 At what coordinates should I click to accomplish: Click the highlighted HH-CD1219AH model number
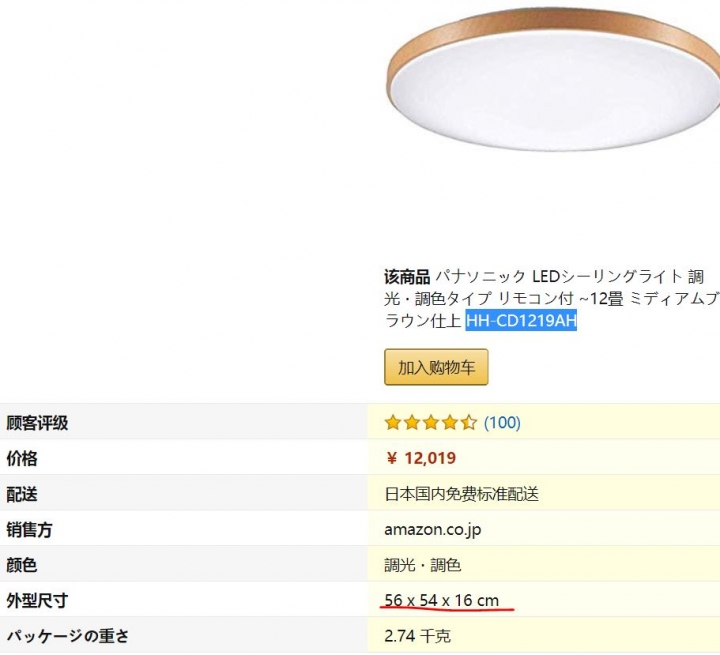tap(521, 321)
